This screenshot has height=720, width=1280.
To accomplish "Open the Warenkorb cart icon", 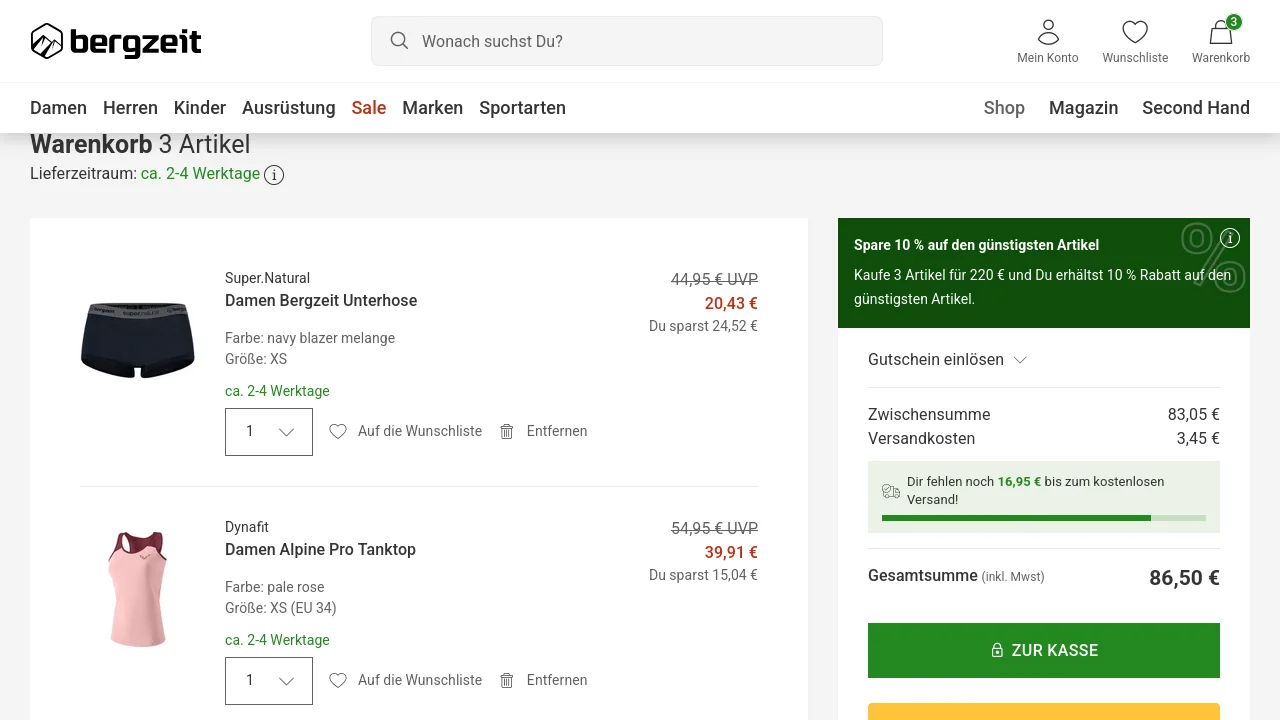I will click(1221, 32).
